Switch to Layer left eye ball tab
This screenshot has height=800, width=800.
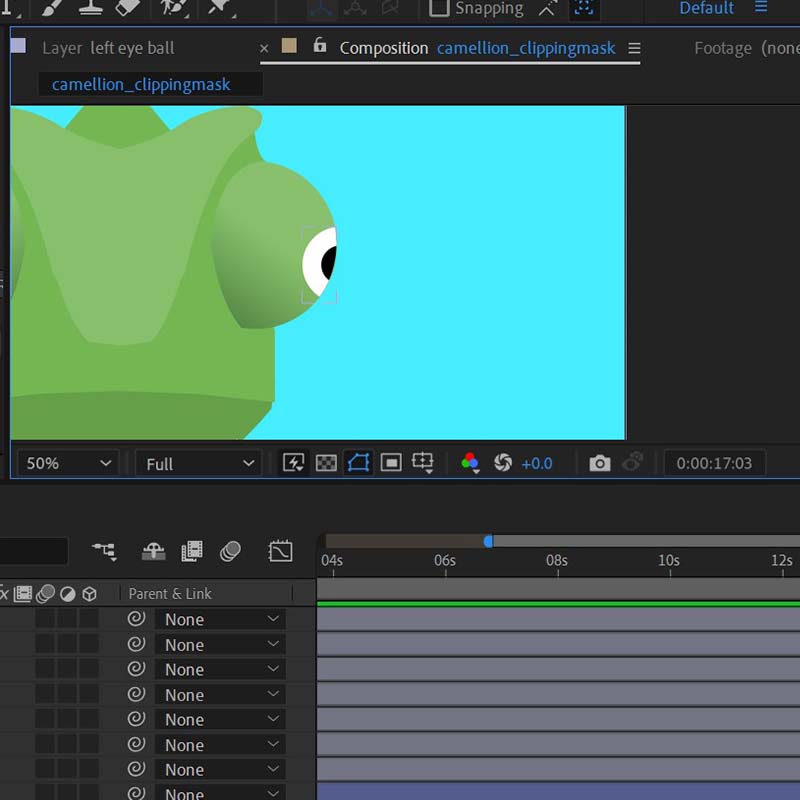(108, 48)
